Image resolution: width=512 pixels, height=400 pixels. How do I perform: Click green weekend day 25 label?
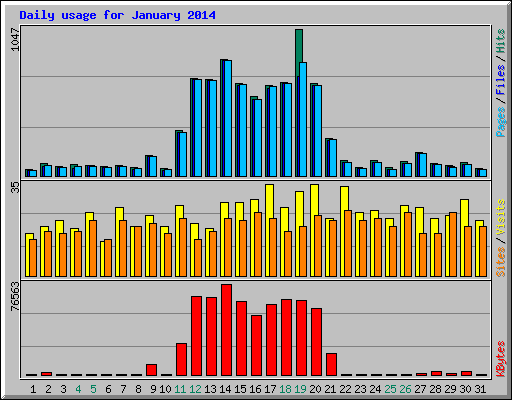(x=390, y=389)
